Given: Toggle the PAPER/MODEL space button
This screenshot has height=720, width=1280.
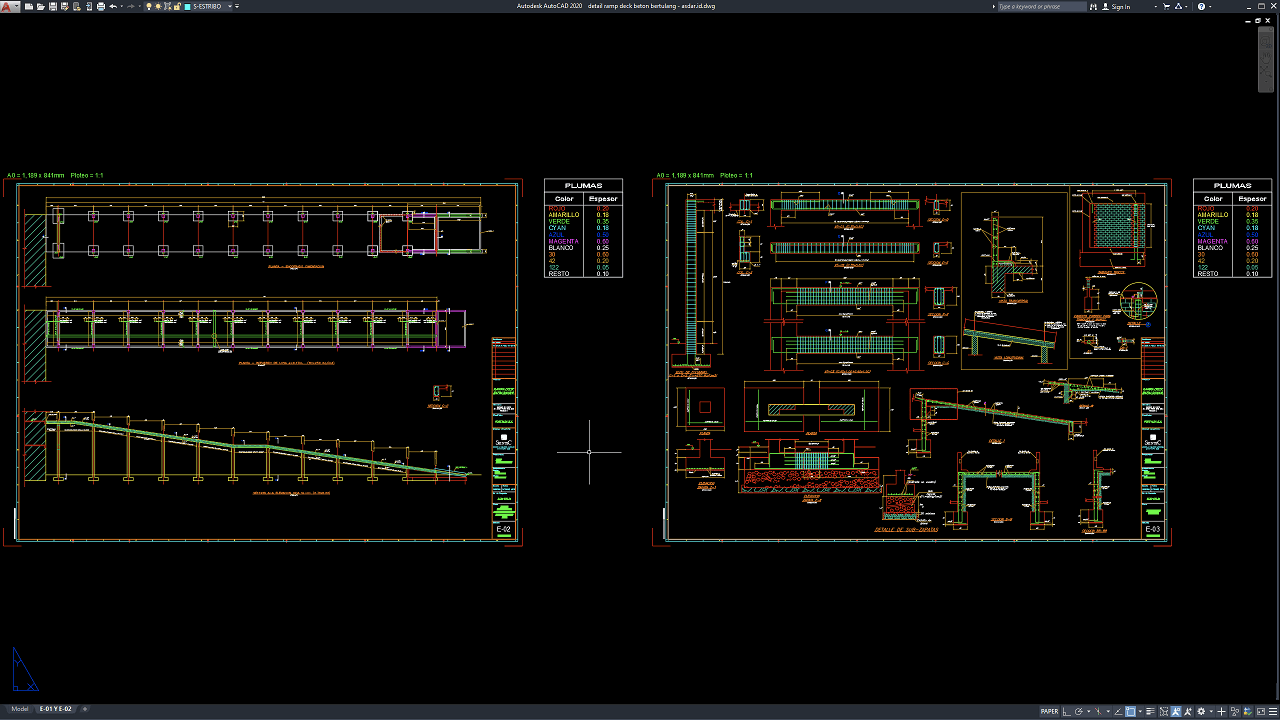Looking at the screenshot, I should [1049, 712].
